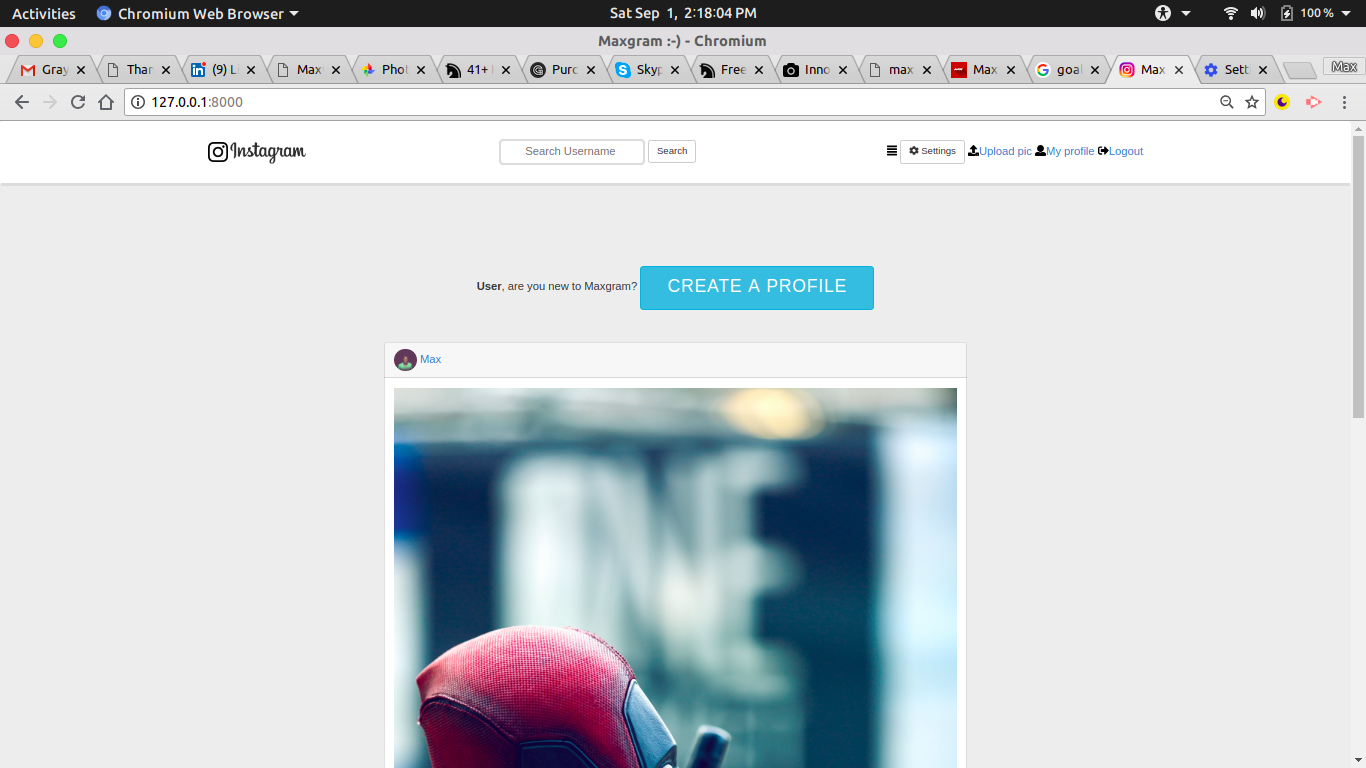Go to the browser home icon
The width and height of the screenshot is (1366, 768).
pos(106,102)
